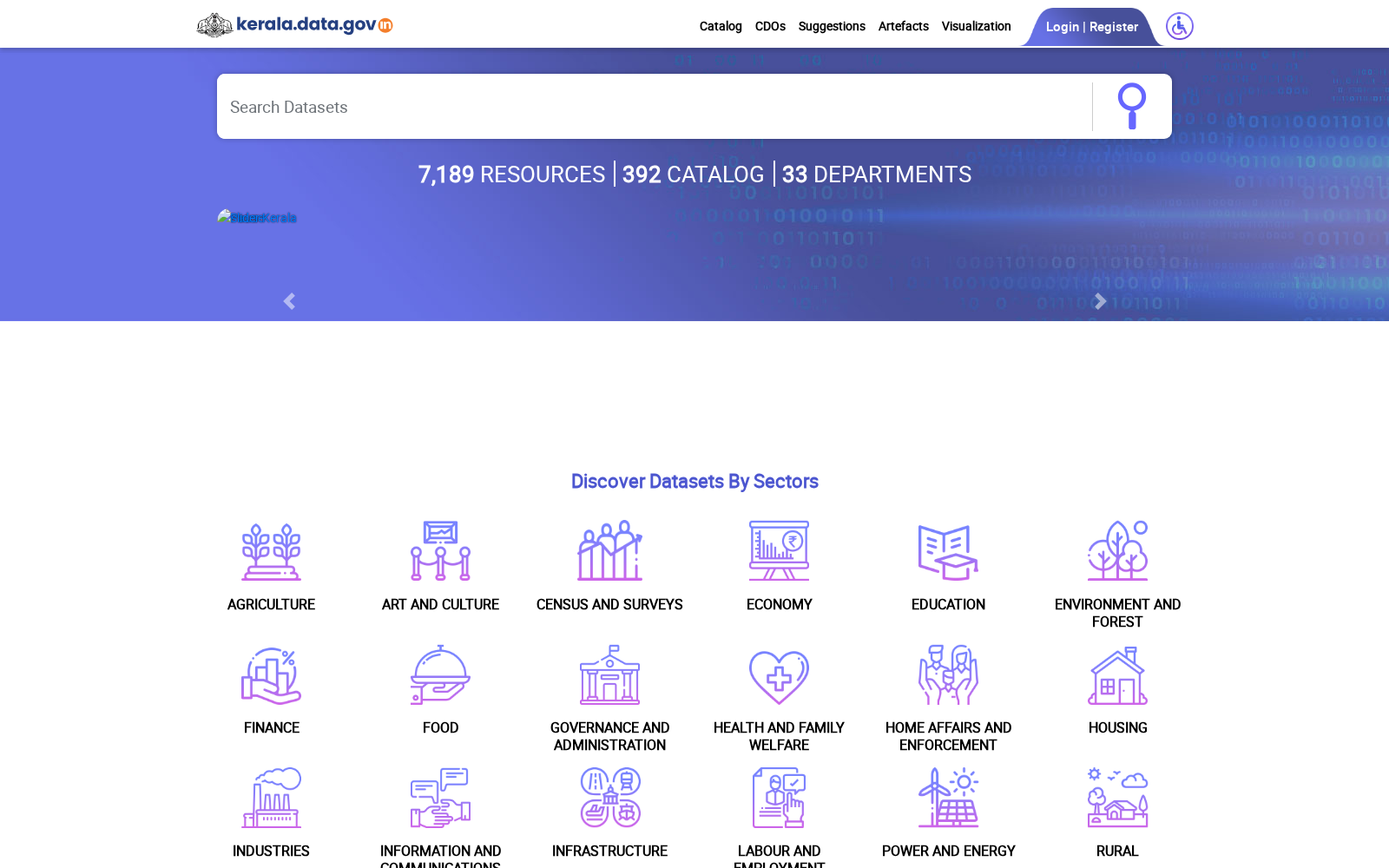This screenshot has width=1389, height=868.
Task: Open the accessibility options icon
Action: [1179, 26]
